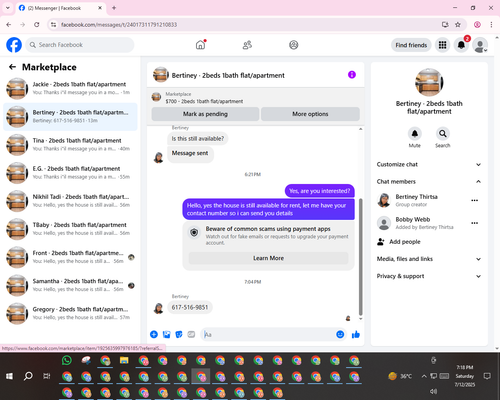This screenshot has height=400, width=500.
Task: Click the large listing thumbnail in info panel
Action: pos(429,82)
